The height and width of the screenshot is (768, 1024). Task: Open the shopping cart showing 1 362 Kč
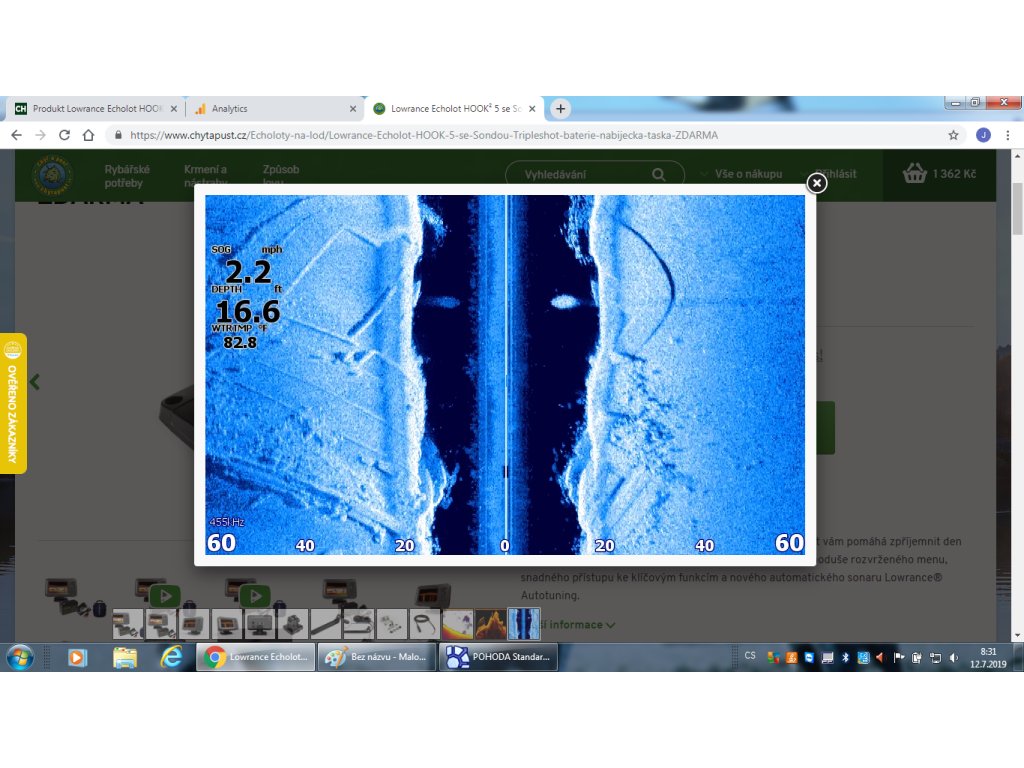pyautogui.click(x=938, y=174)
